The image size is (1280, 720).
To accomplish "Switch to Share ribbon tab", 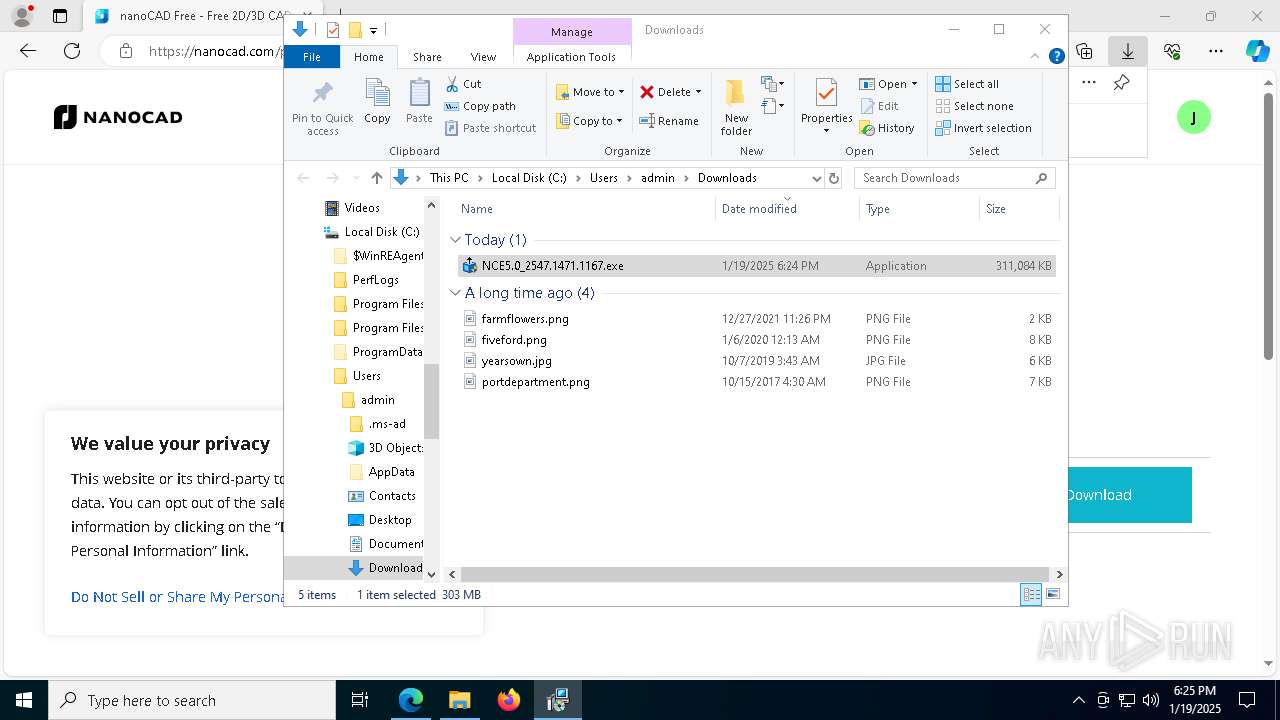I will pyautogui.click(x=427, y=57).
